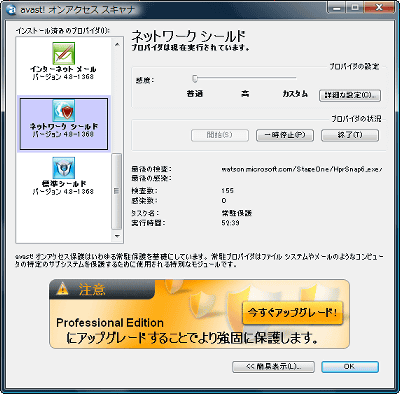Image resolution: width=400 pixels, height=394 pixels.
Task: Close the avast! on-access scanner window
Action: [378, 8]
